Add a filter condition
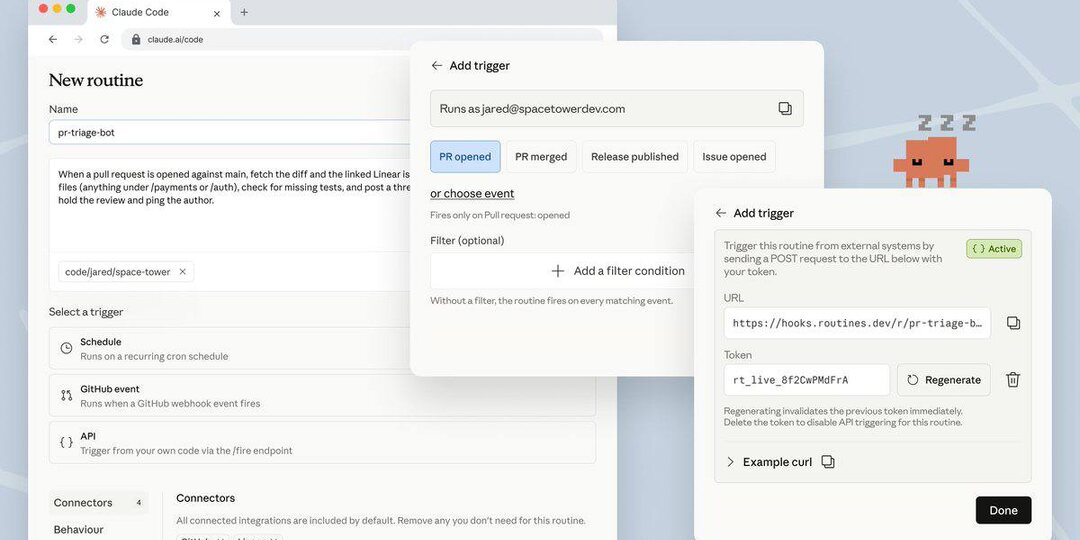 [x=562, y=271]
